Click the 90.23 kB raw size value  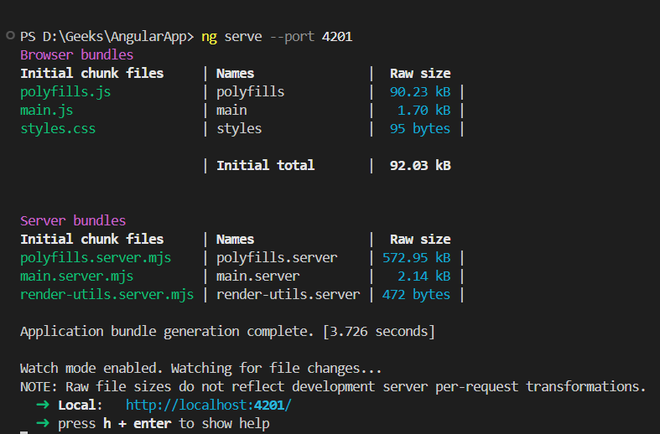[420, 91]
